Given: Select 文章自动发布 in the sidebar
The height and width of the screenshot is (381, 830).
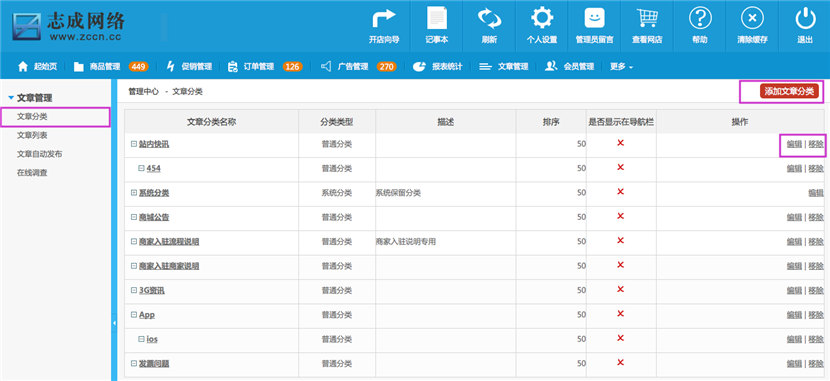Looking at the screenshot, I should click(x=40, y=154).
